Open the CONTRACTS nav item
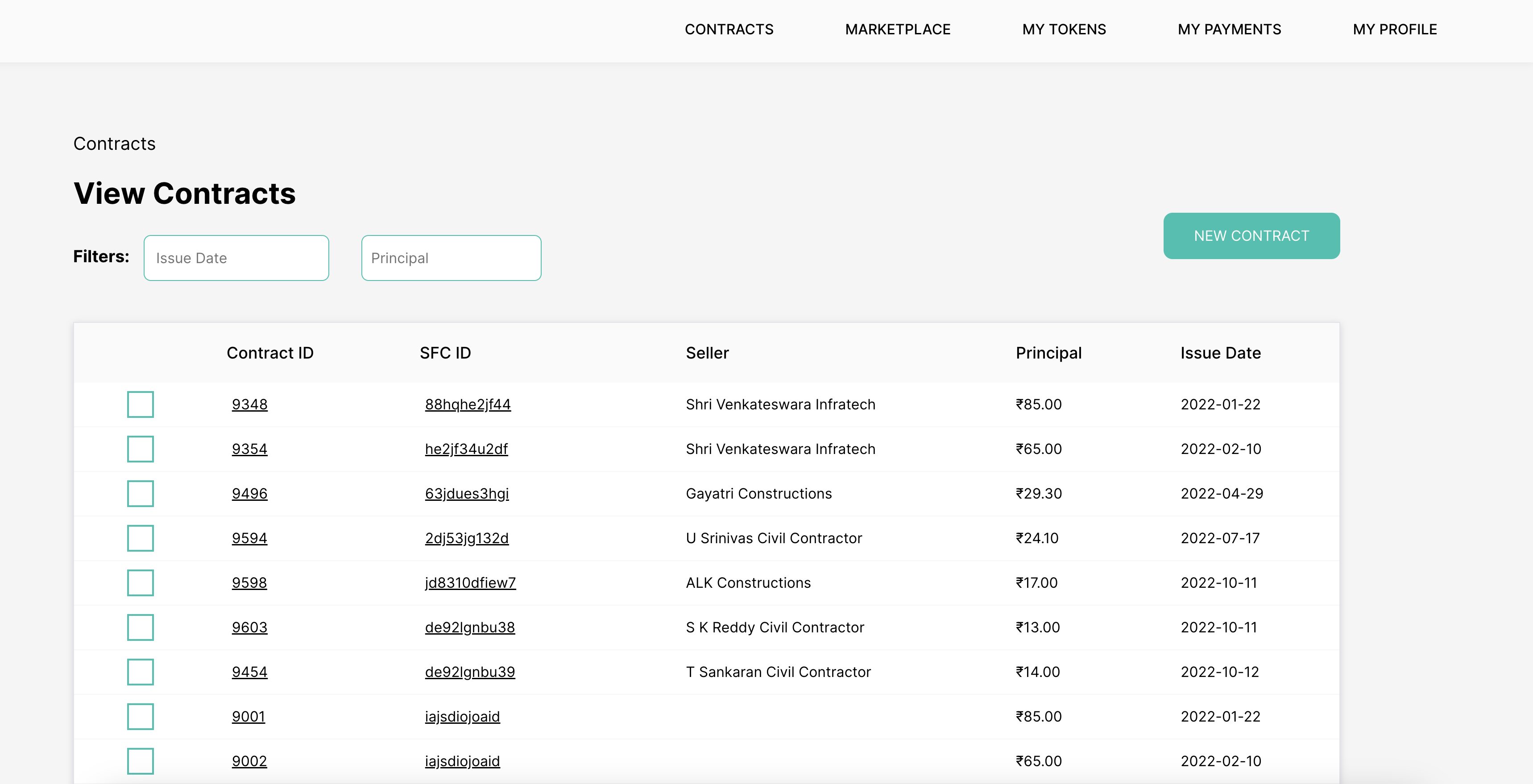The width and height of the screenshot is (1533, 784). [x=729, y=29]
